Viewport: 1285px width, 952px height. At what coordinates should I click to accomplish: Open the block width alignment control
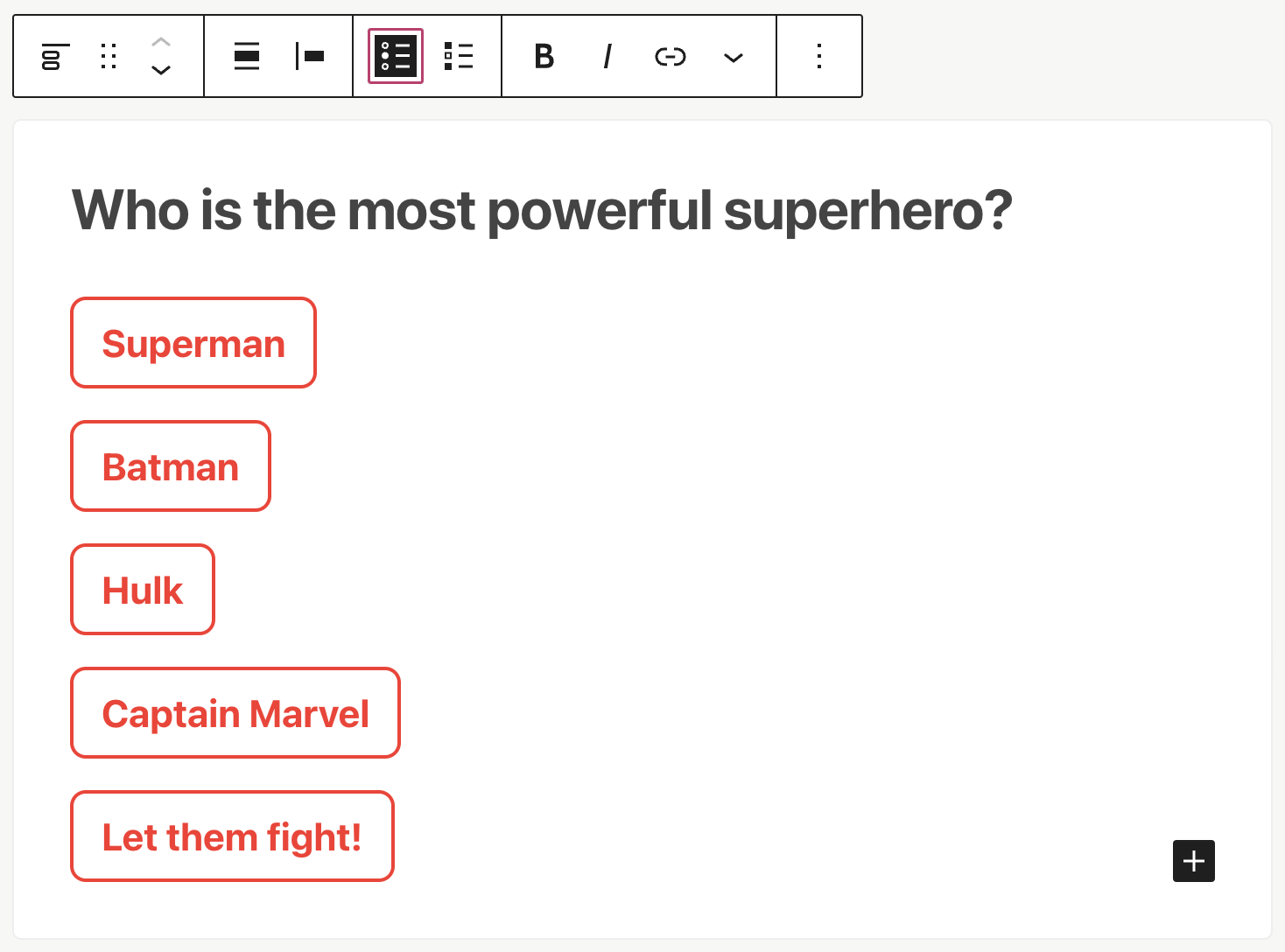(x=247, y=57)
